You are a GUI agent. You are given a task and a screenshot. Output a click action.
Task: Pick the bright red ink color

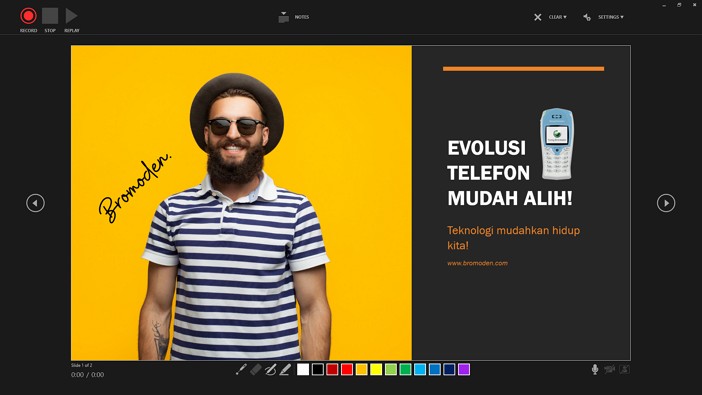(x=347, y=369)
